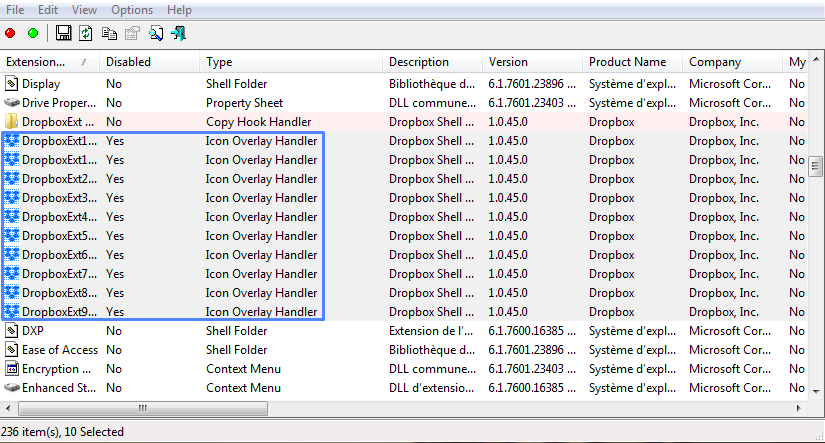This screenshot has height=443, width=825.
Task: Open the View menu
Action: pyautogui.click(x=84, y=9)
